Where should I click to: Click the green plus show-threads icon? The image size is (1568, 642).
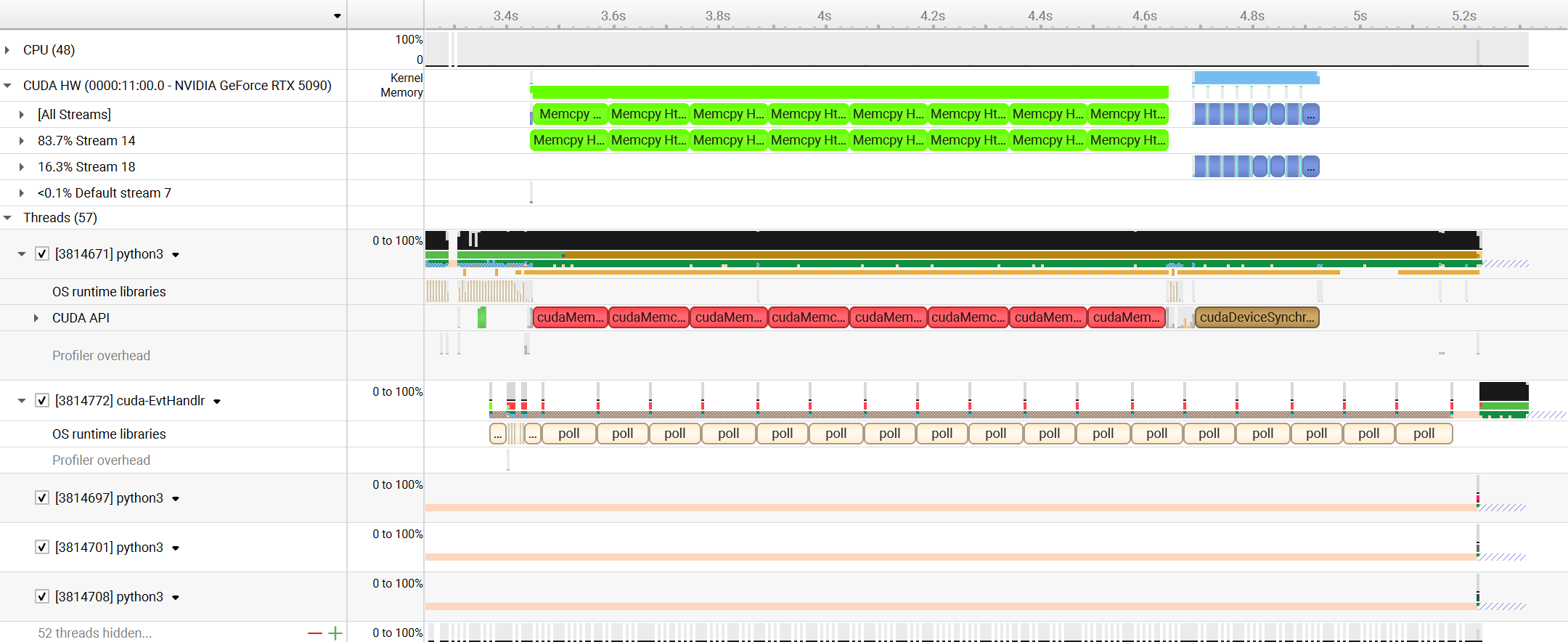coord(335,633)
